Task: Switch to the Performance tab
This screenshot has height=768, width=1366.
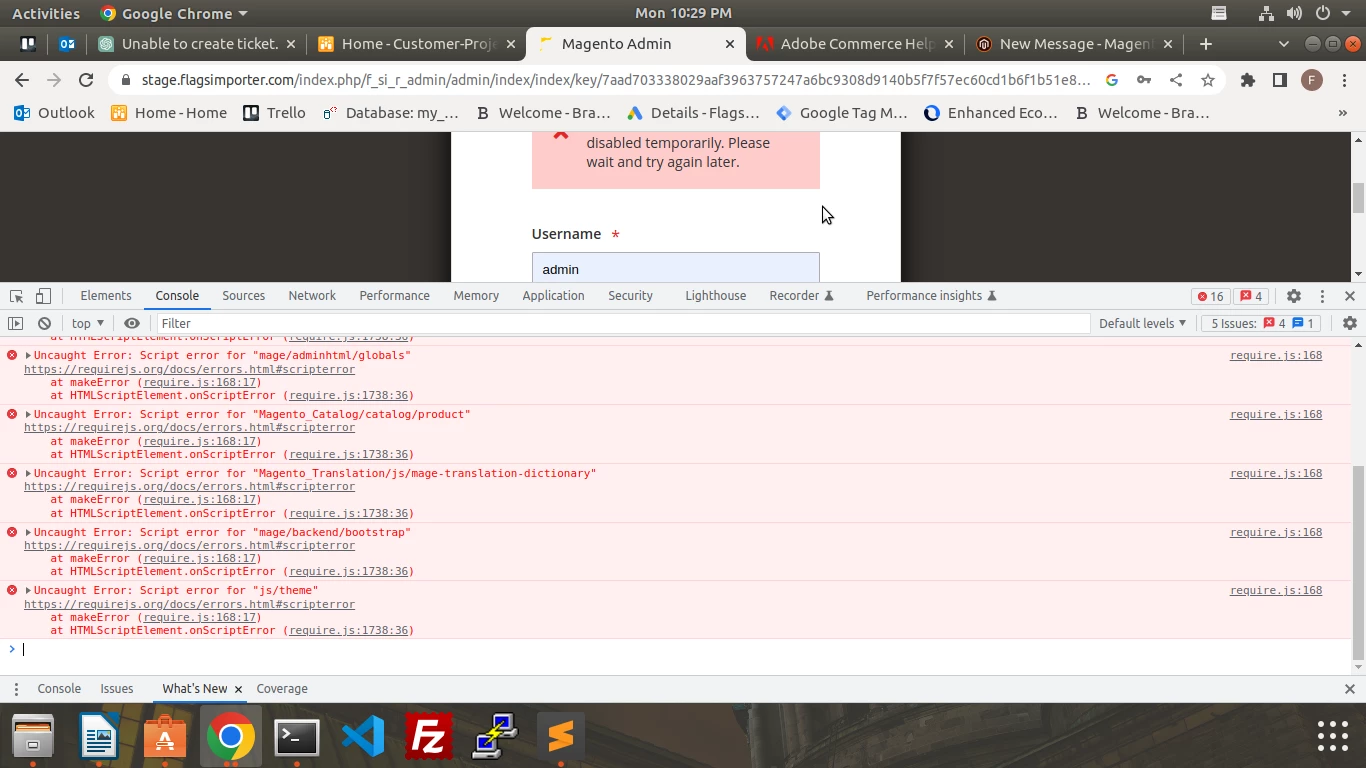Action: point(395,296)
